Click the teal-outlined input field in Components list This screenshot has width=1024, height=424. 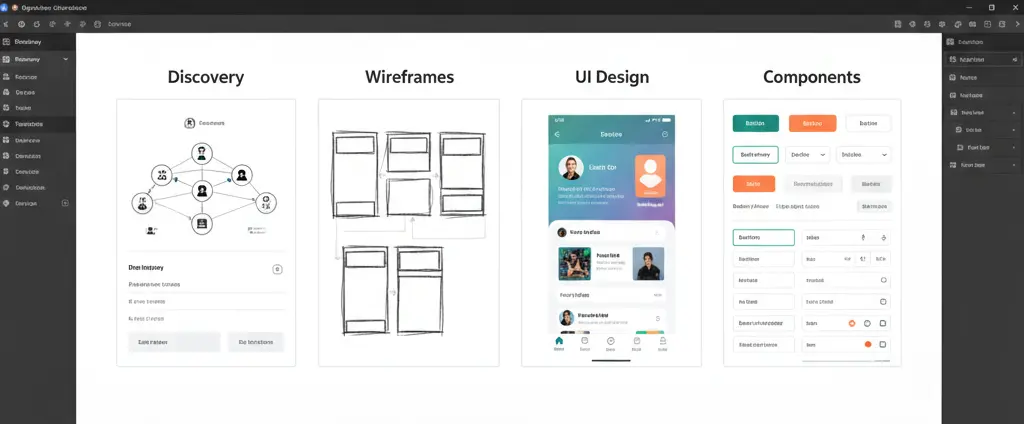(763, 238)
